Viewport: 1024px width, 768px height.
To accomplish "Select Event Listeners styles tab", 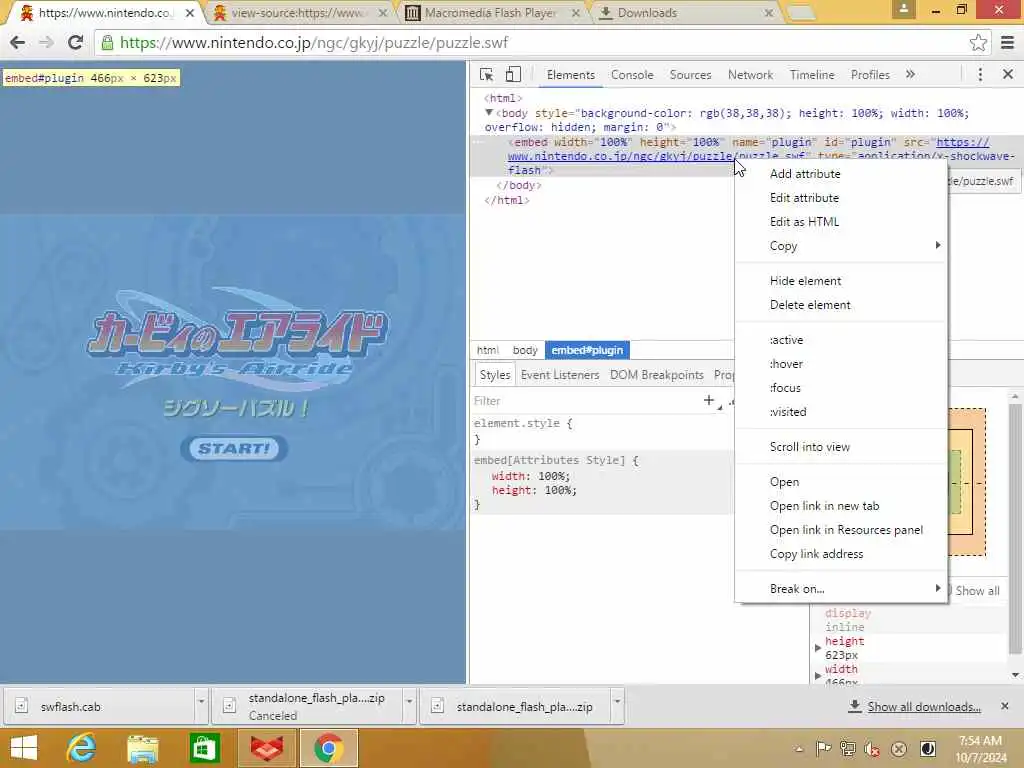I will point(560,375).
